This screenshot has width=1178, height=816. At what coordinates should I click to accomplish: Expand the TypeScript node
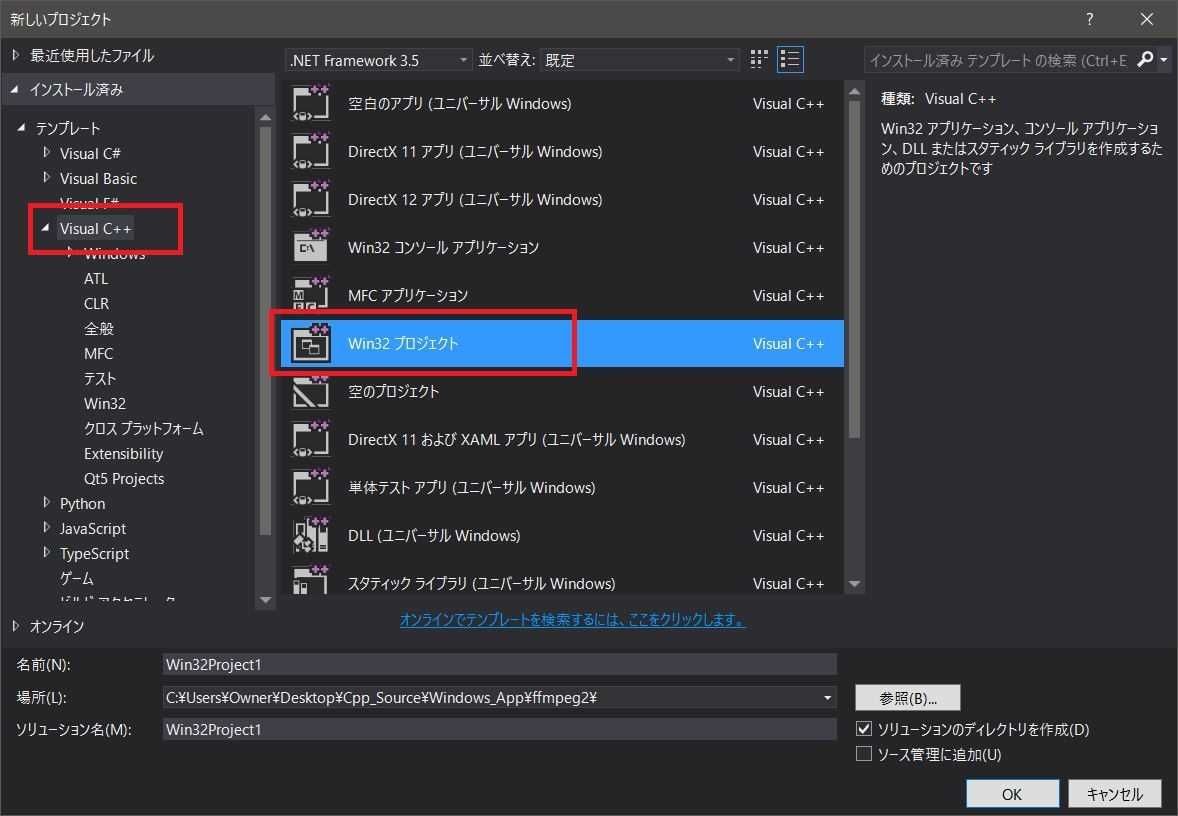pos(47,553)
